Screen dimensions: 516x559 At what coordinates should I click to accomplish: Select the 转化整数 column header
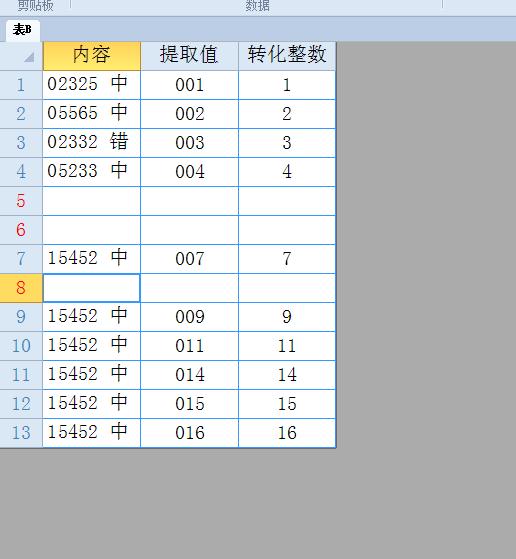[x=287, y=56]
